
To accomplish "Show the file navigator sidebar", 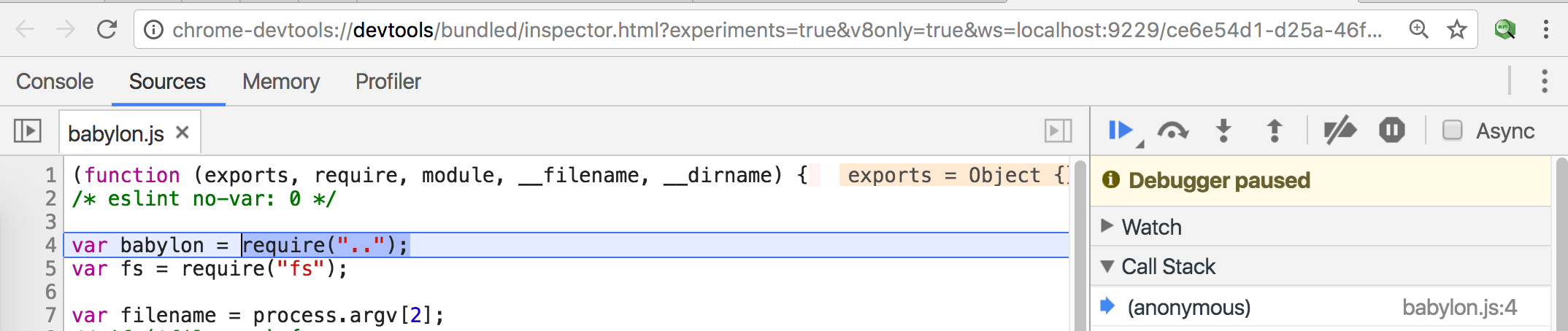I will point(28,131).
